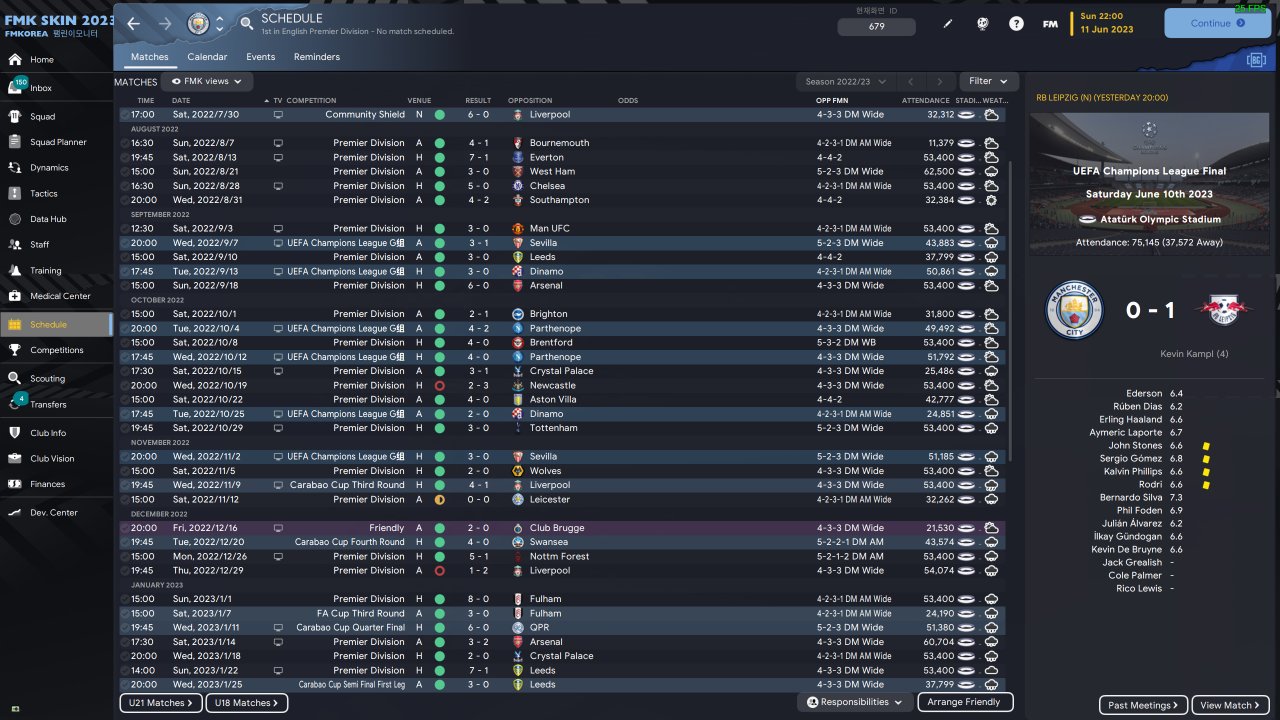Open Liverpool from the Community Shield row
This screenshot has height=720, width=1280.
pyautogui.click(x=550, y=115)
